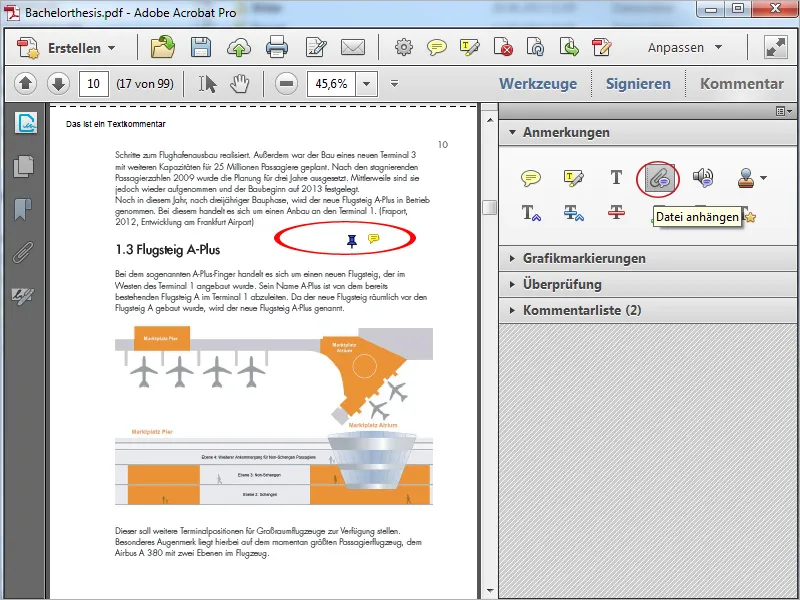Click the vertical scrollbar thumb
Viewport: 800px width, 600px height.
coord(489,208)
